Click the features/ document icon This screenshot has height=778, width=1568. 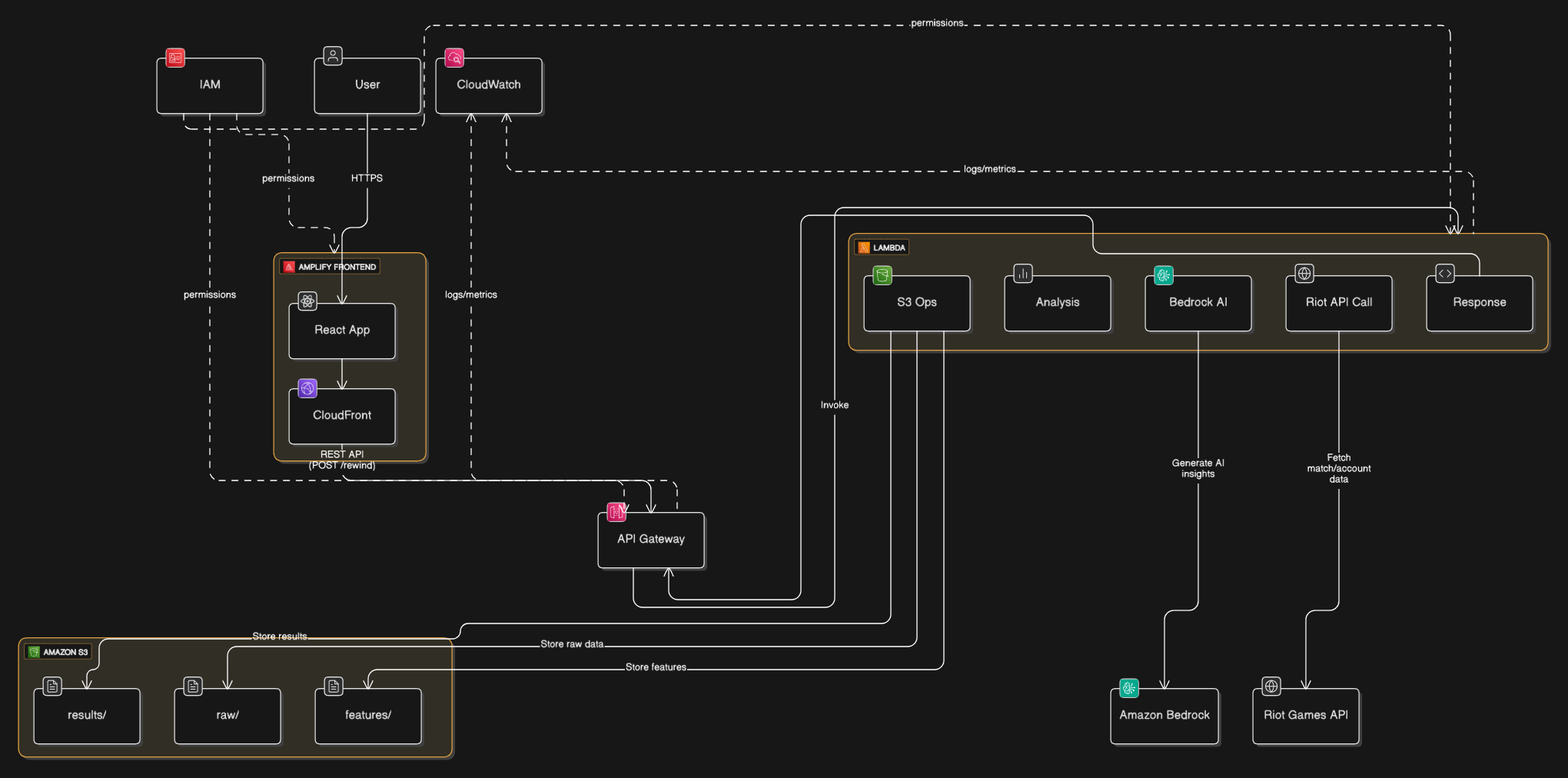point(334,687)
